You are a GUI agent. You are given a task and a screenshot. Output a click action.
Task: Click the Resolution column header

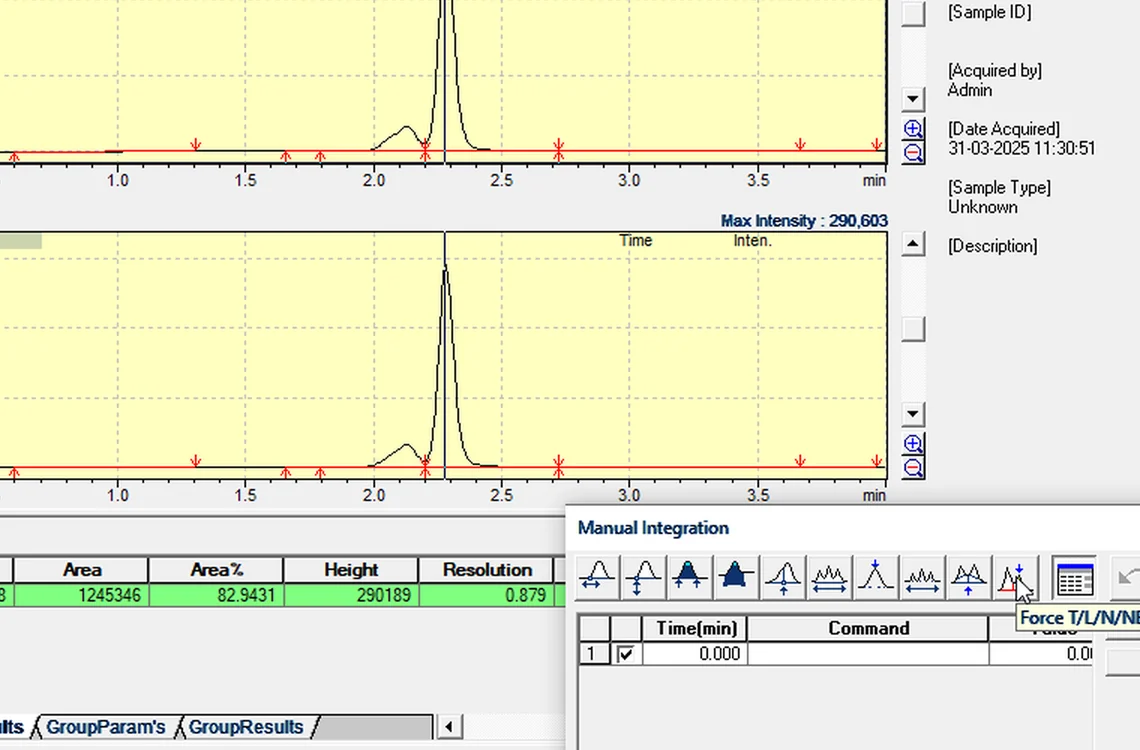486,570
